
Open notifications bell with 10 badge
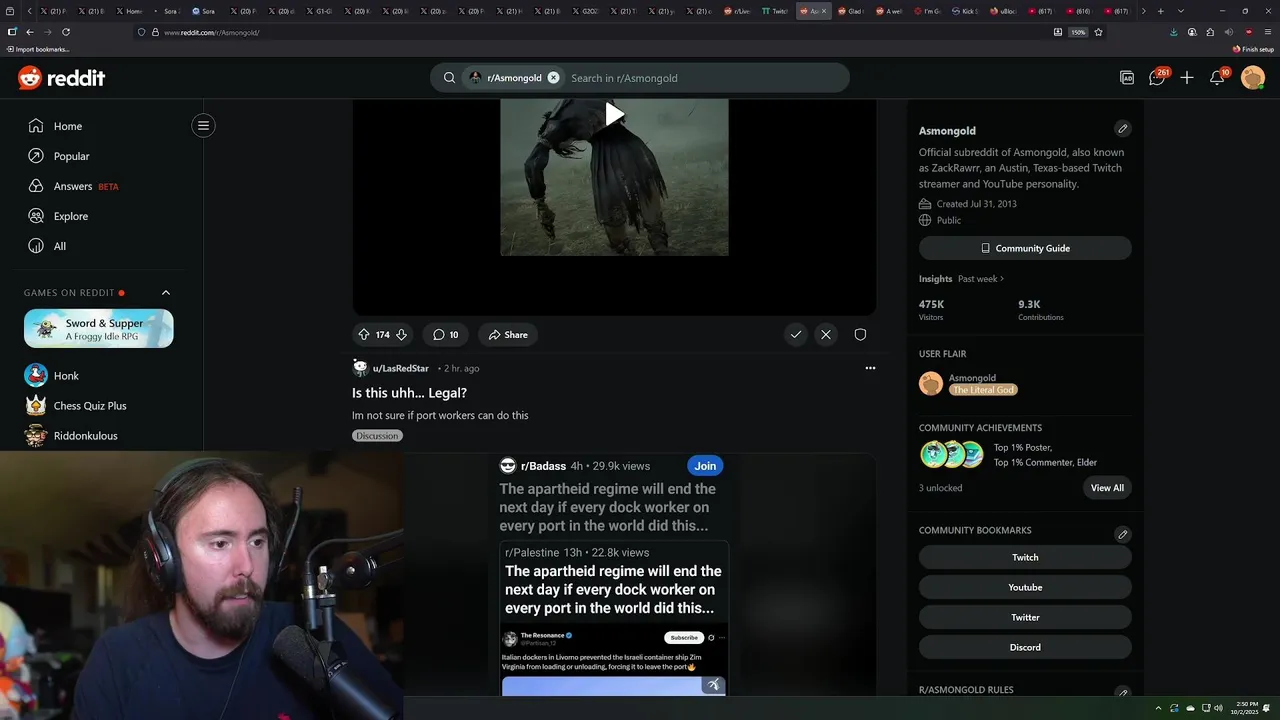(x=1218, y=78)
